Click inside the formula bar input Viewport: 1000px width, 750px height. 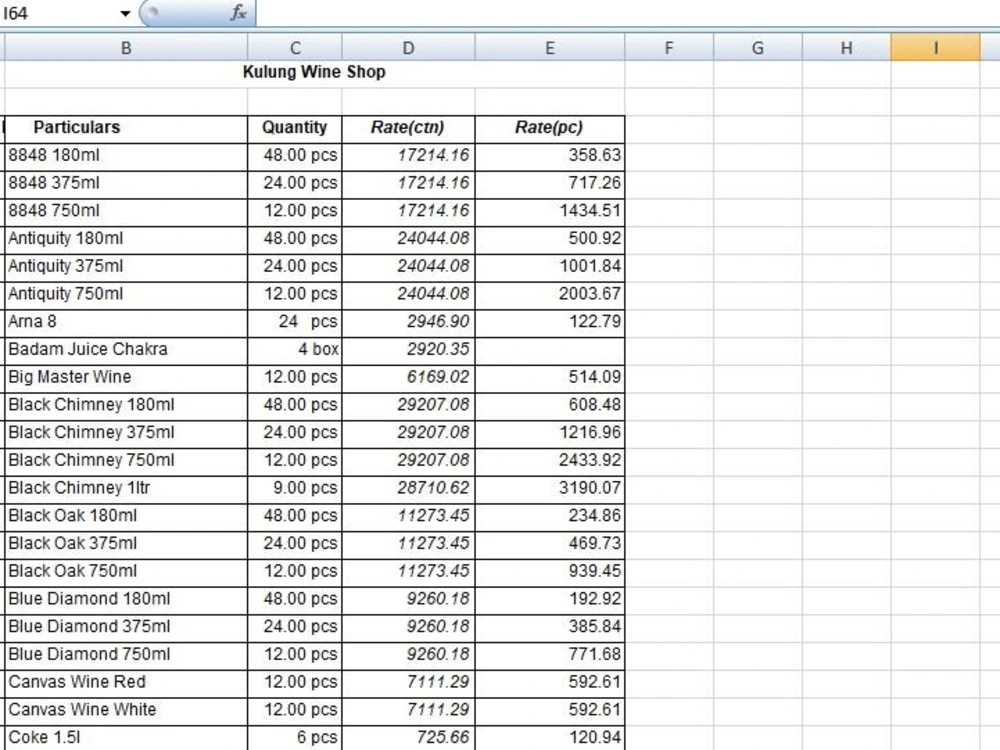[x=628, y=13]
